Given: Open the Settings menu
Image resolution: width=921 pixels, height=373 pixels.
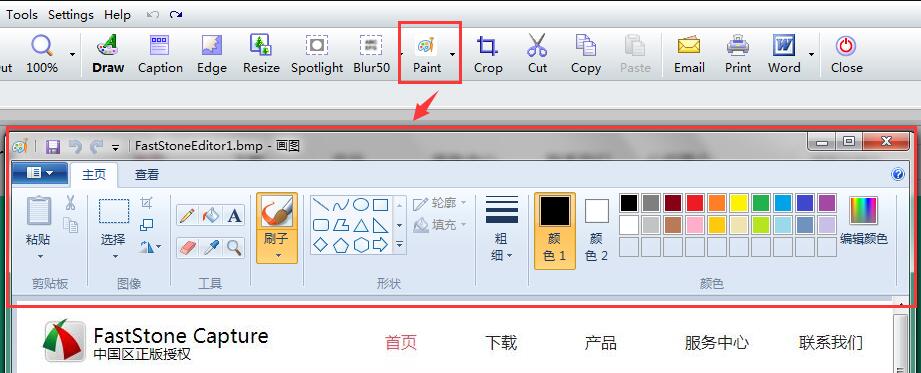Looking at the screenshot, I should 70,15.
